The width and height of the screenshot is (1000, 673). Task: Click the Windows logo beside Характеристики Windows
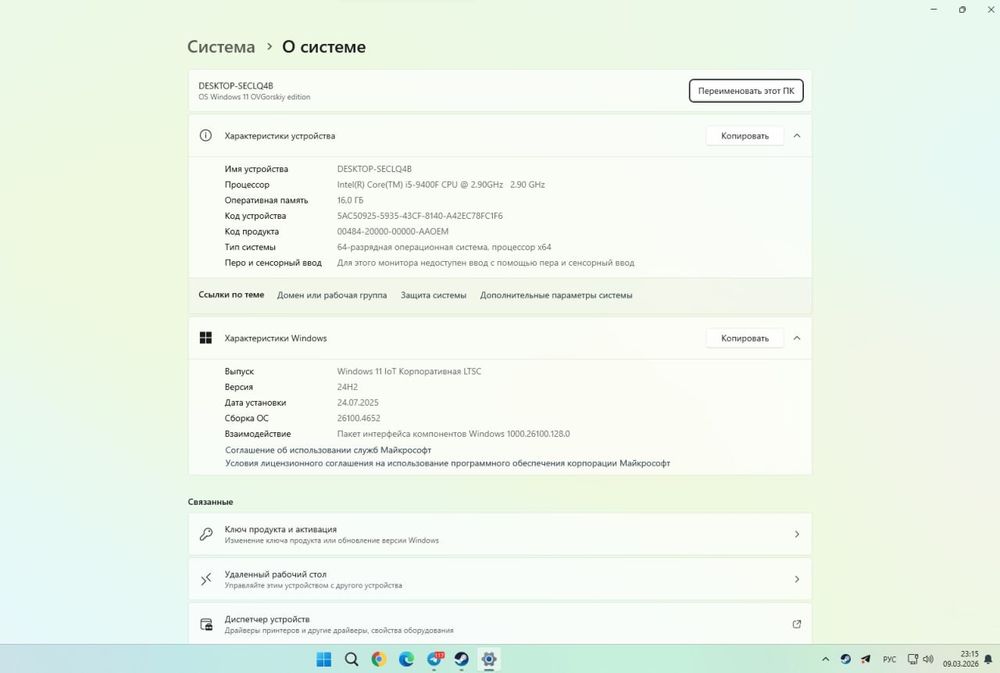tap(205, 338)
